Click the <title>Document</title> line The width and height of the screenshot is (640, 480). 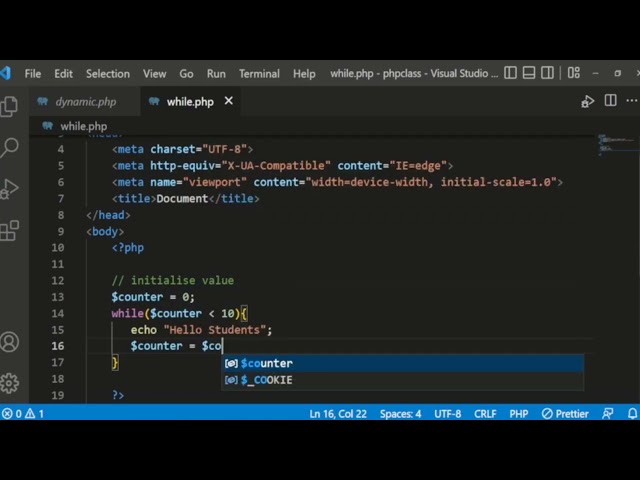click(x=185, y=199)
